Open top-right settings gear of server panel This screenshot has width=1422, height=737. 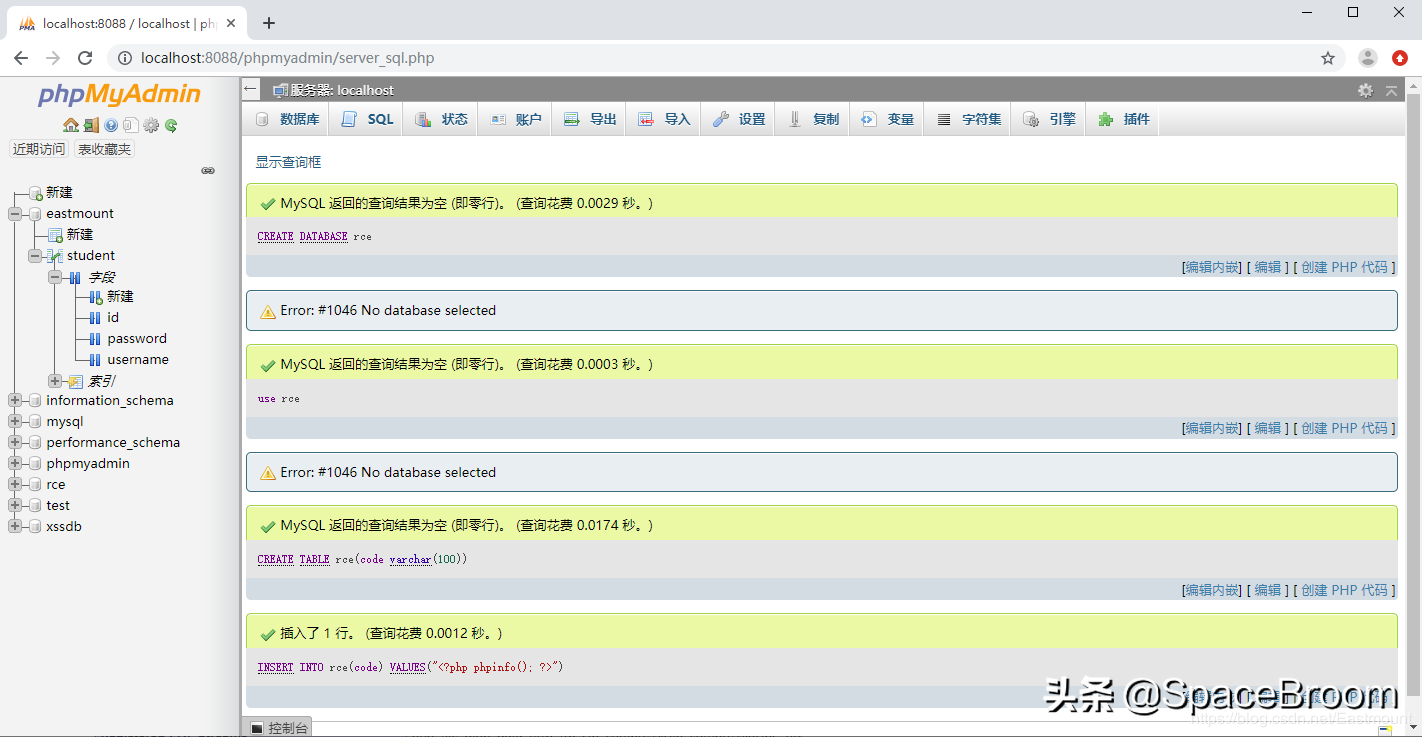point(1365,90)
